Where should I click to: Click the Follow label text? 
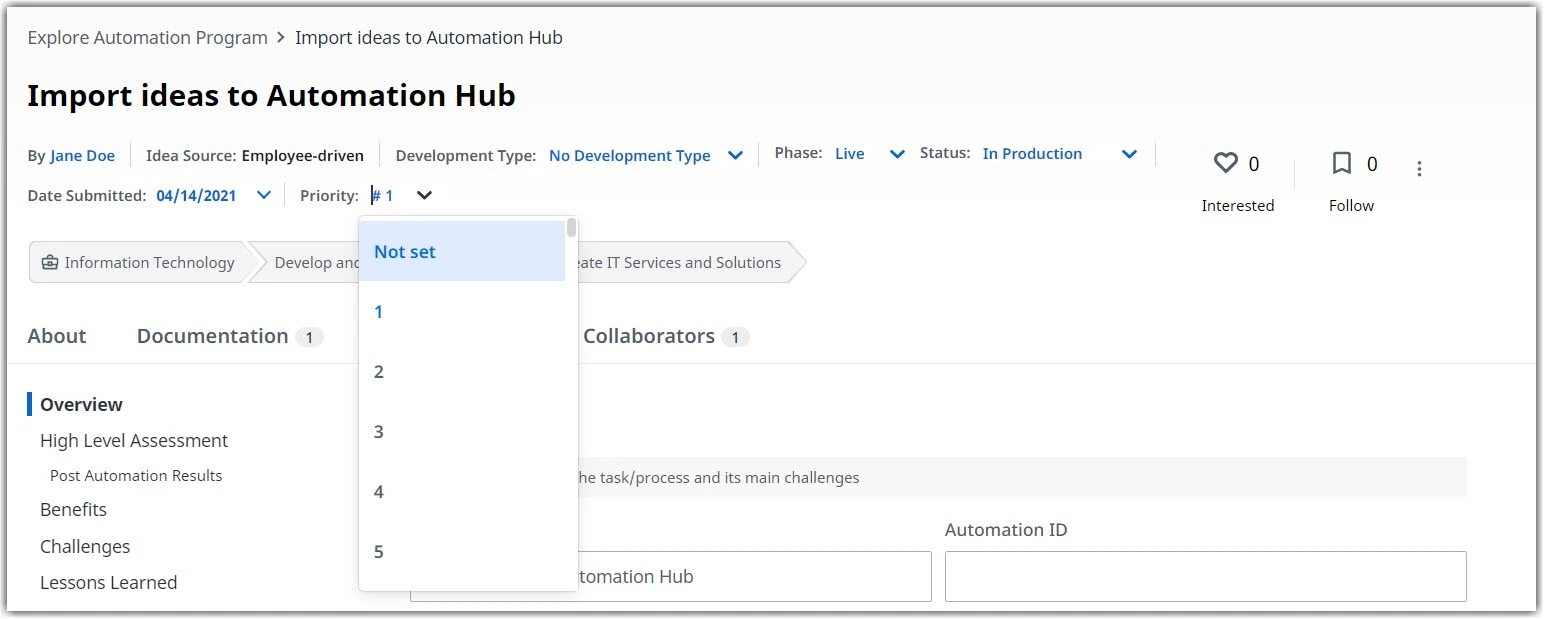click(x=1351, y=206)
